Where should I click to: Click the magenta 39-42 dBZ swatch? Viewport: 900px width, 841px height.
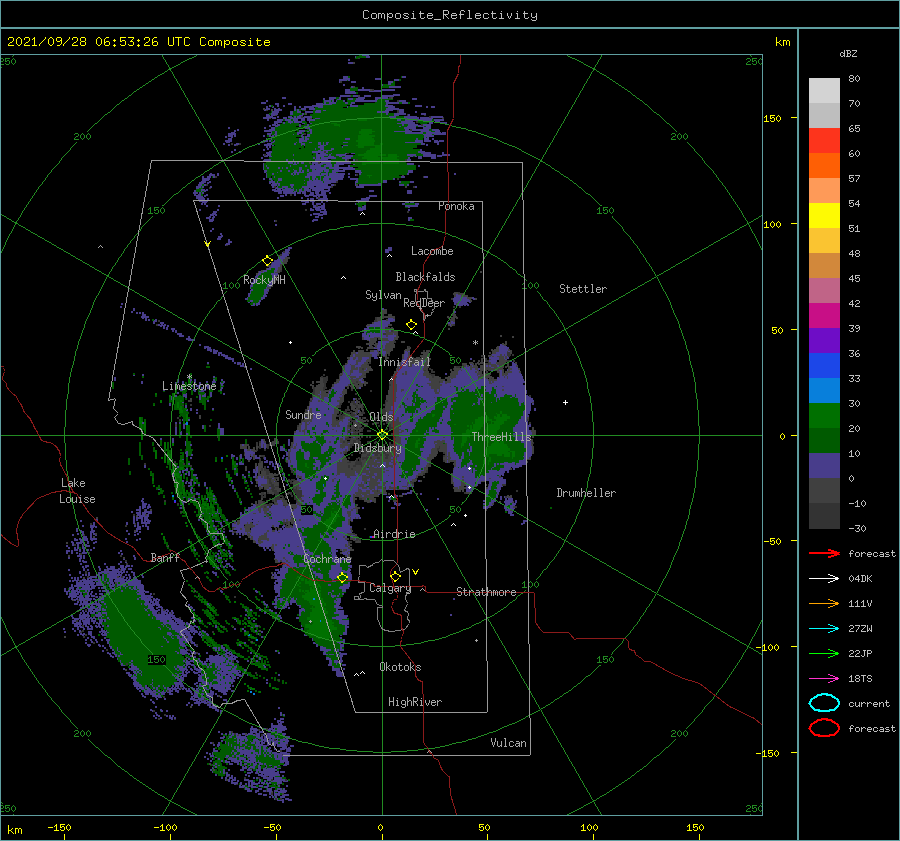click(824, 316)
